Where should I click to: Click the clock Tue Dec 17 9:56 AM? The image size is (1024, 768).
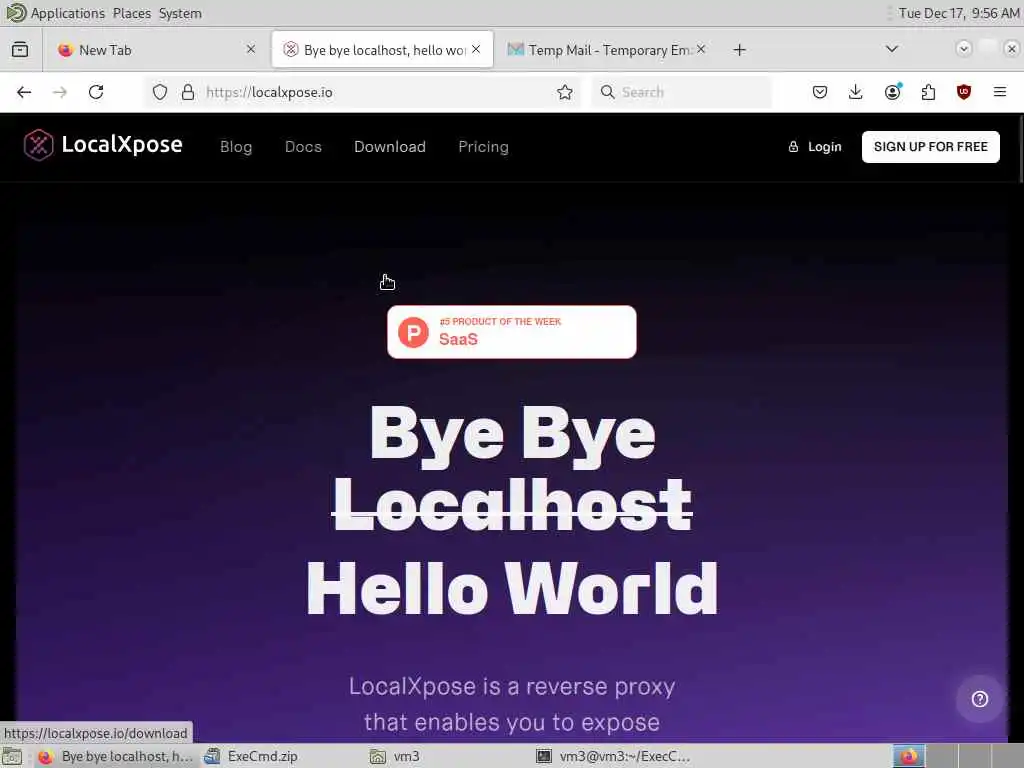959,13
